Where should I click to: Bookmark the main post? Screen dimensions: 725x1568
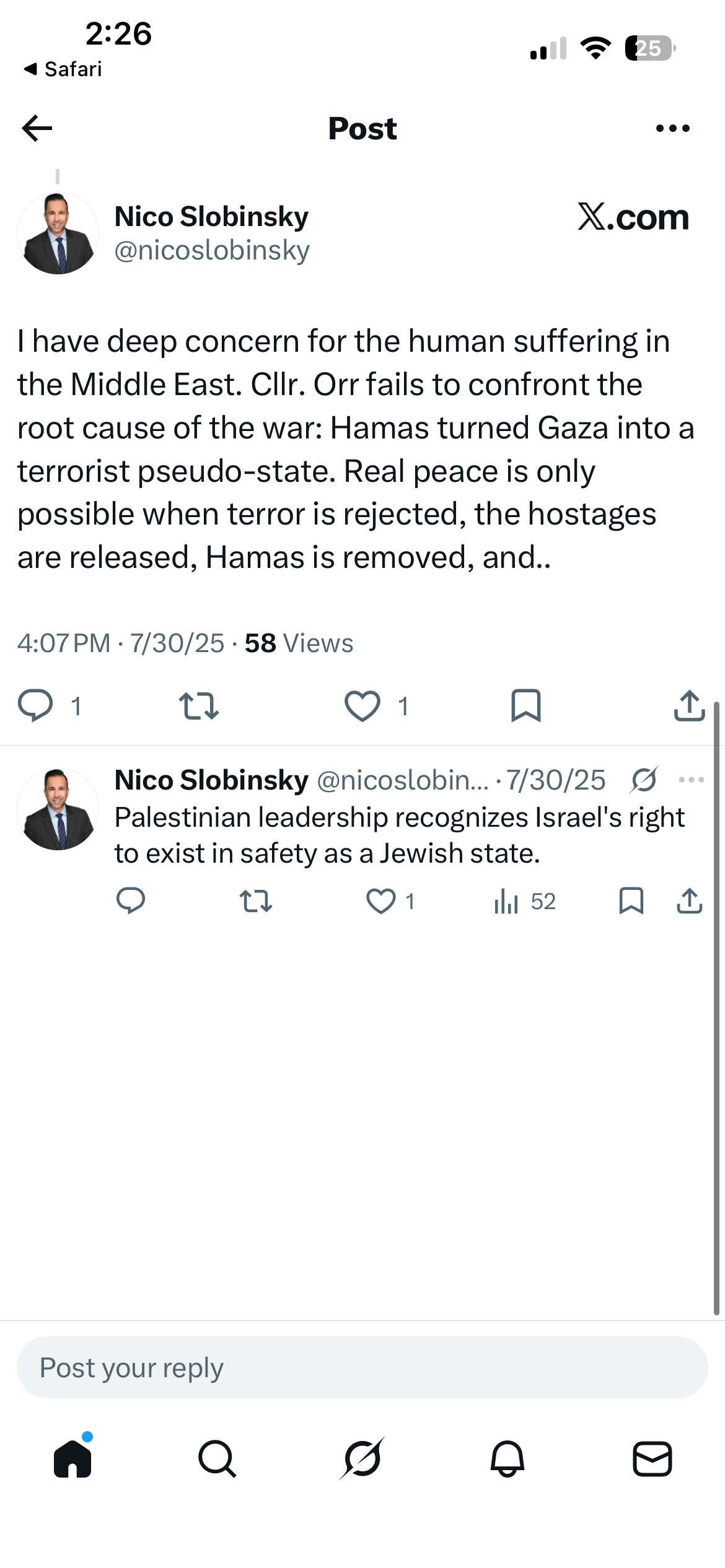pos(526,706)
